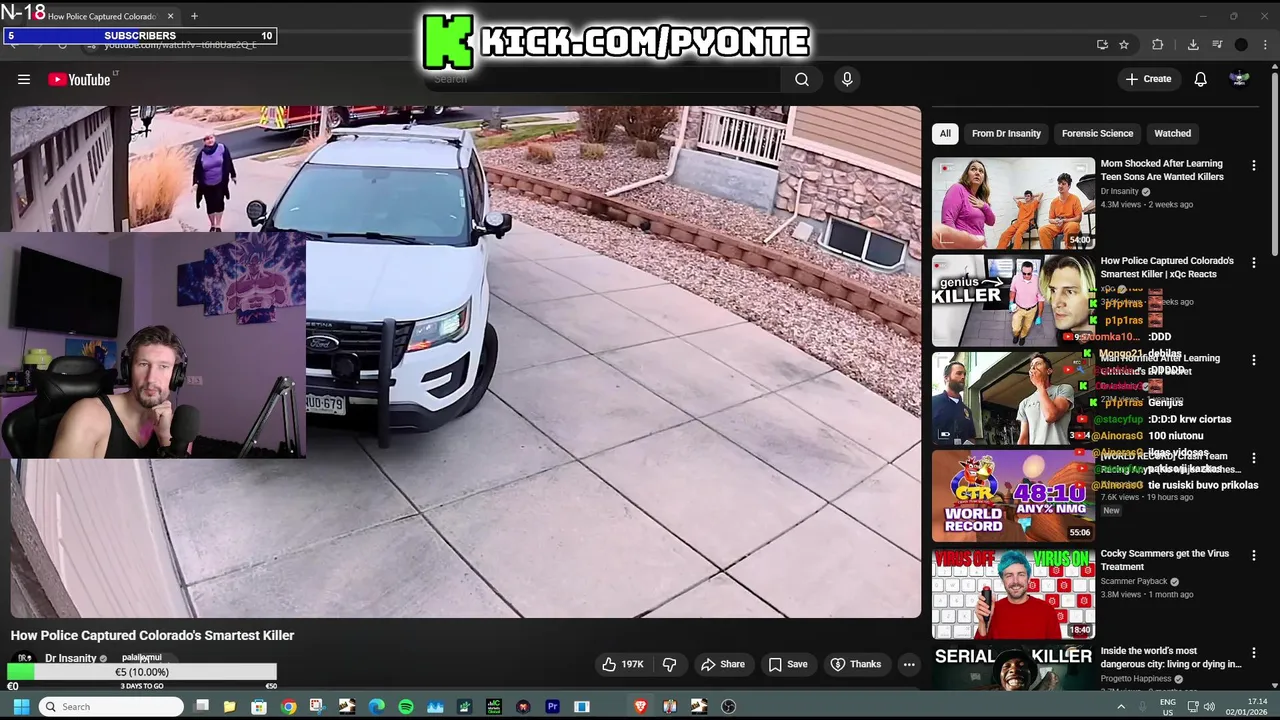Open Cocky Scammers get the Virus Treatment
The height and width of the screenshot is (720, 1280).
(x=1164, y=560)
